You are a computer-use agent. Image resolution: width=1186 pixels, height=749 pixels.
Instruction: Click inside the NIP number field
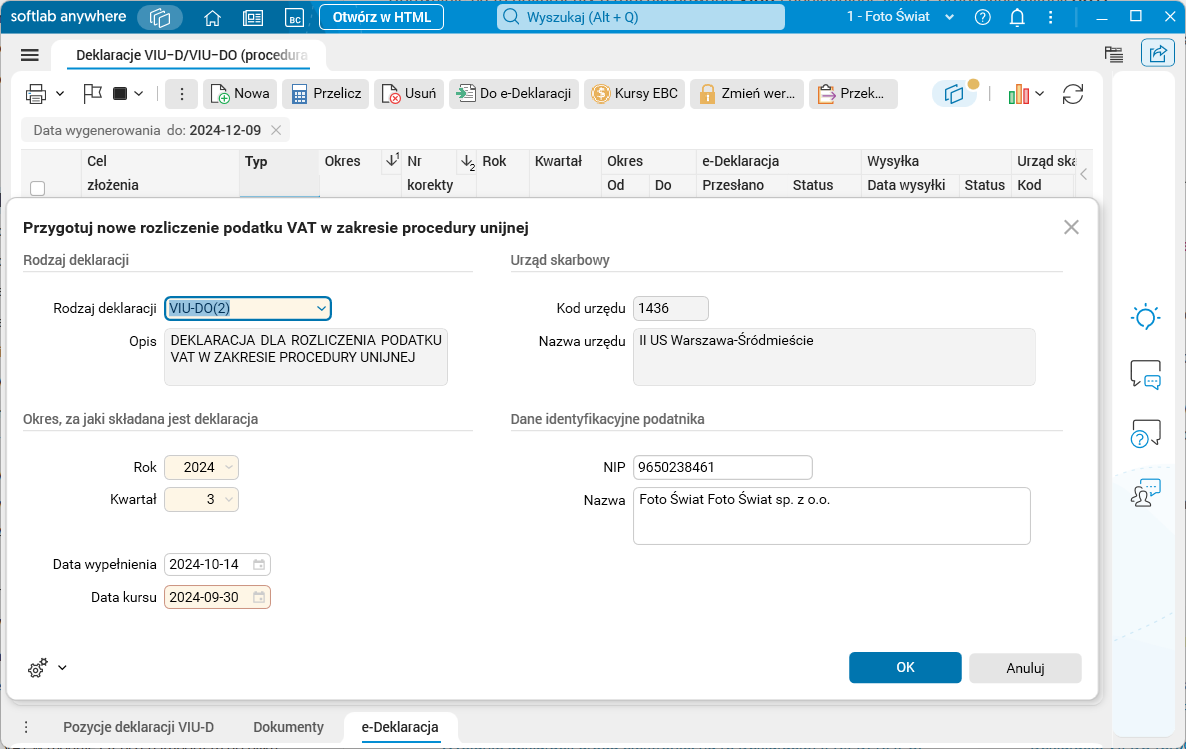[722, 467]
